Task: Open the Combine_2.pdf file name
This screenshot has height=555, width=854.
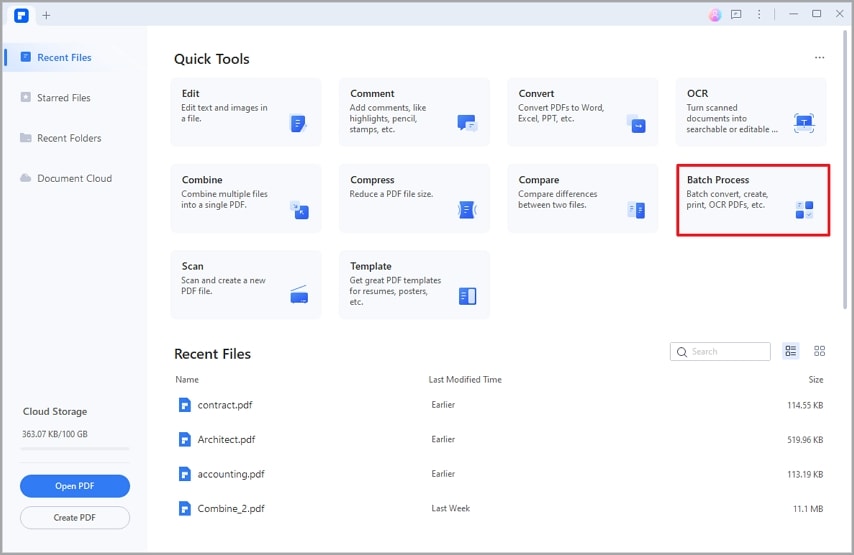Action: [x=231, y=508]
